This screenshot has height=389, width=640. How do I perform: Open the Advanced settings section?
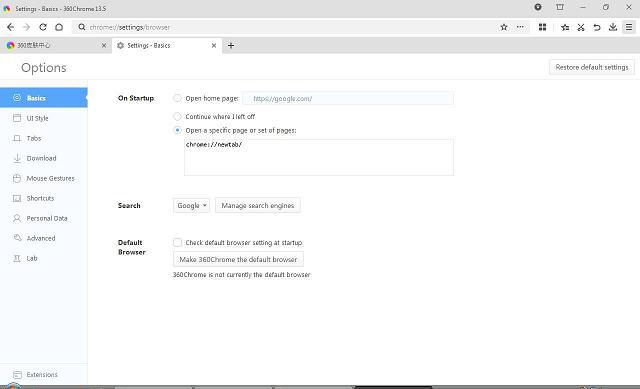pyautogui.click(x=44, y=238)
